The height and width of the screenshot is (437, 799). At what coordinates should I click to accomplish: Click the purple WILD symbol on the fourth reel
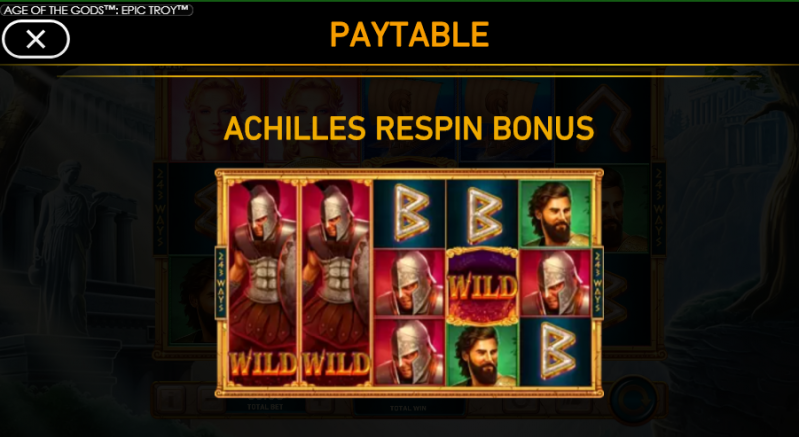tap(482, 286)
